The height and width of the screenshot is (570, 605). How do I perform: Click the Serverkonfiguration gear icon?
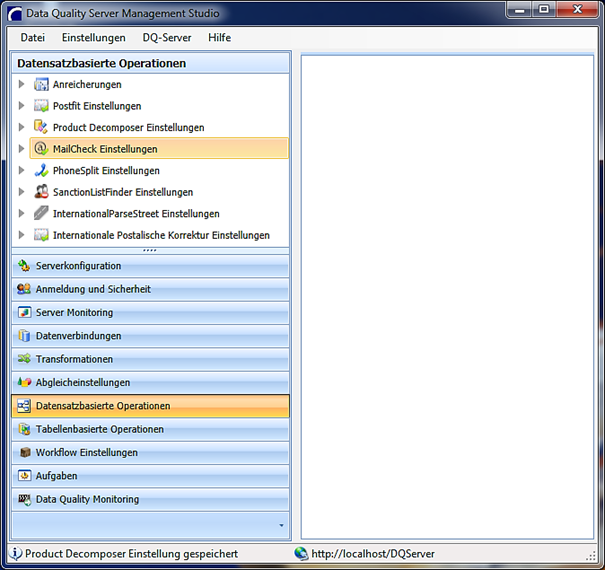(24, 266)
